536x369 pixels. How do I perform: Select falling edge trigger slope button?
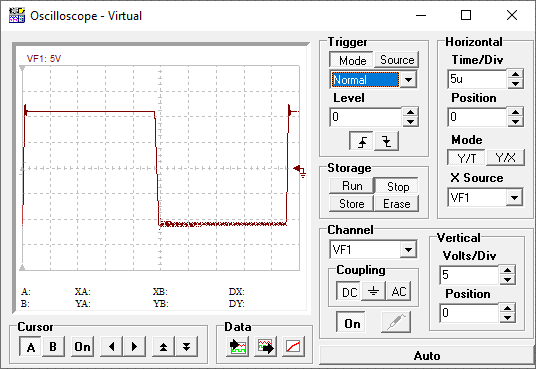tap(386, 141)
